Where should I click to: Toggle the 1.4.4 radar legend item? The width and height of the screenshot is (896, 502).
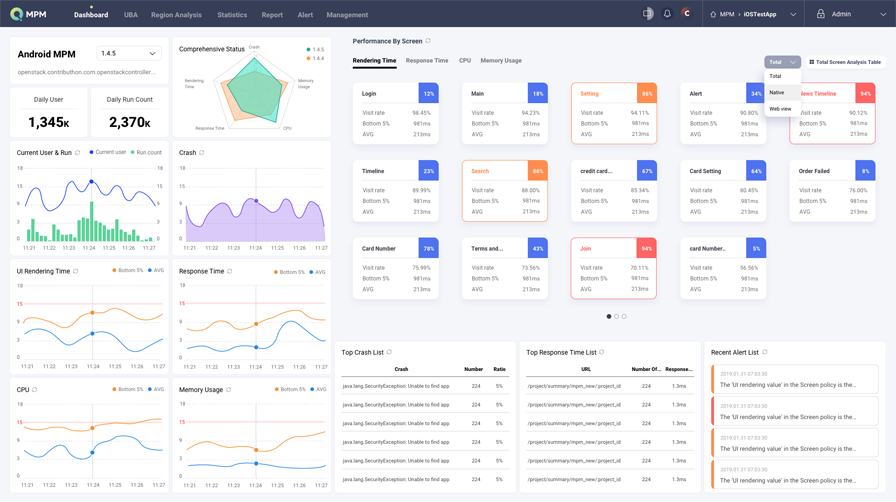(315, 58)
